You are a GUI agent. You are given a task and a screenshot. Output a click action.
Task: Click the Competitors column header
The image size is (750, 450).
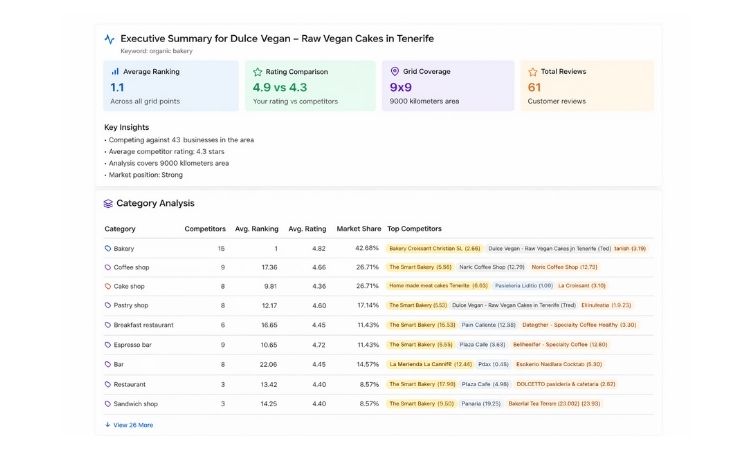pyautogui.click(x=205, y=229)
